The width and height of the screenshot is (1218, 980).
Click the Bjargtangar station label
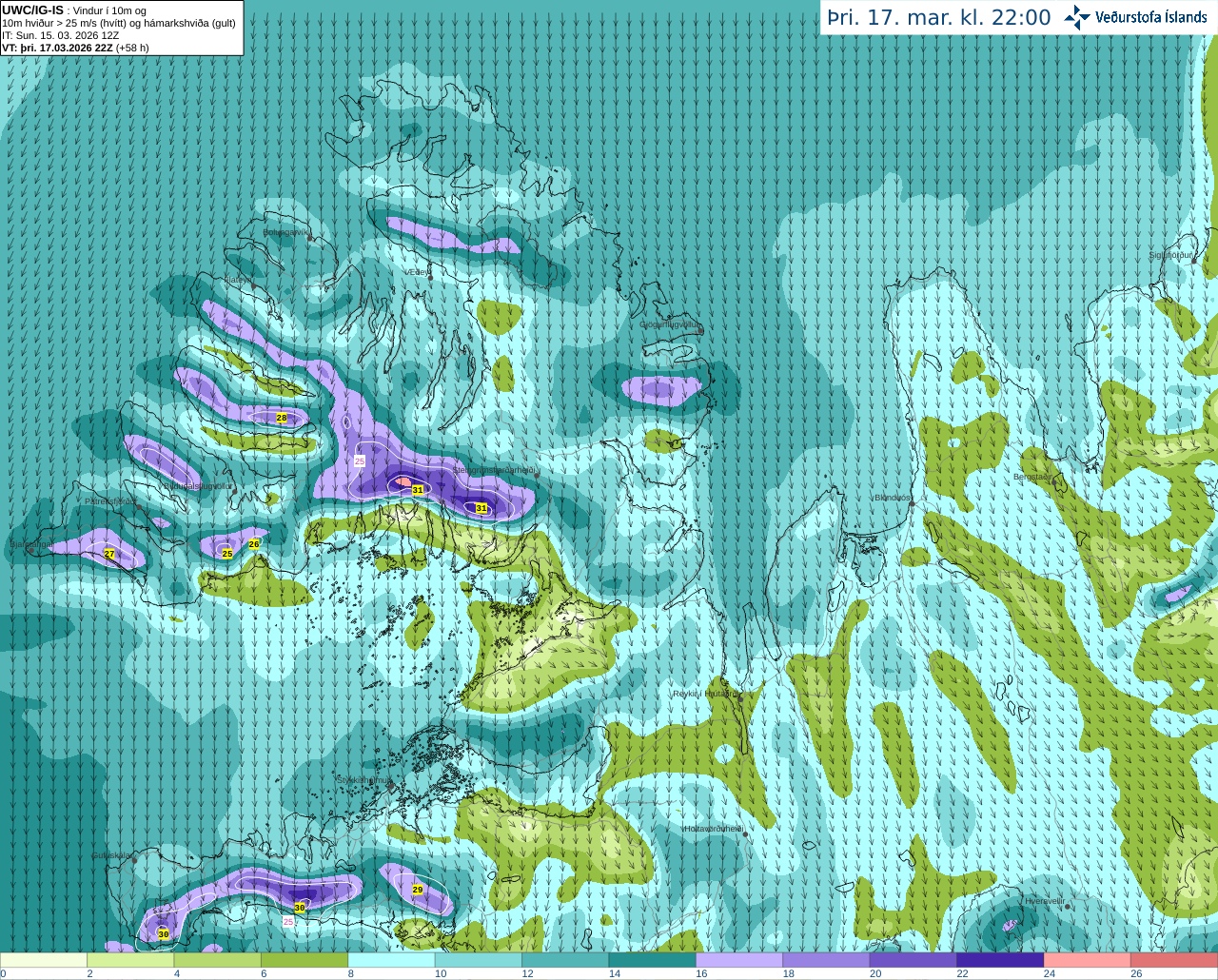31,545
